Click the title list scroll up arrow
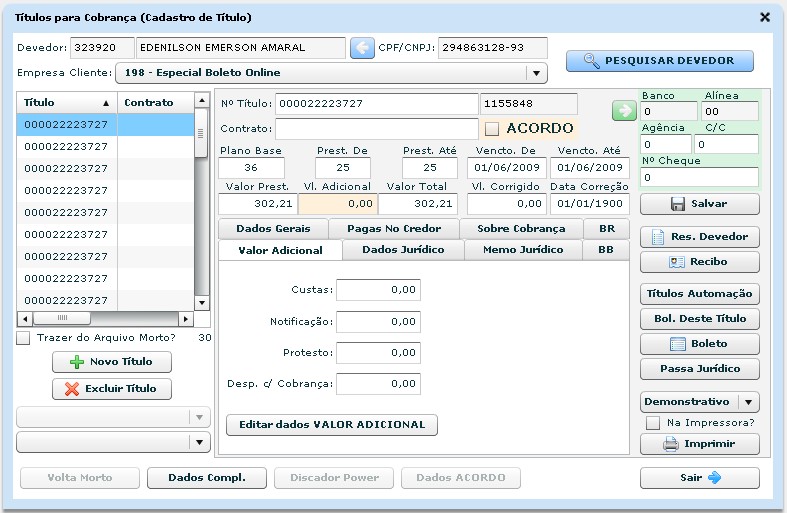 point(202,100)
